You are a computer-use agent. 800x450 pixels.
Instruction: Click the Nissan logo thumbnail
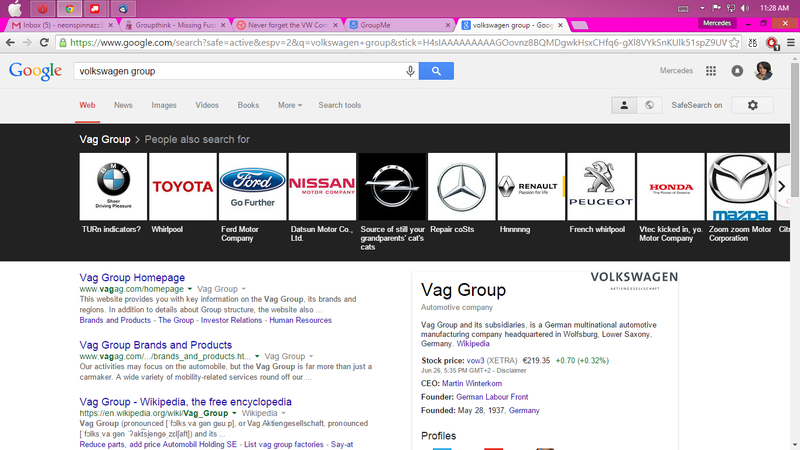pyautogui.click(x=322, y=186)
